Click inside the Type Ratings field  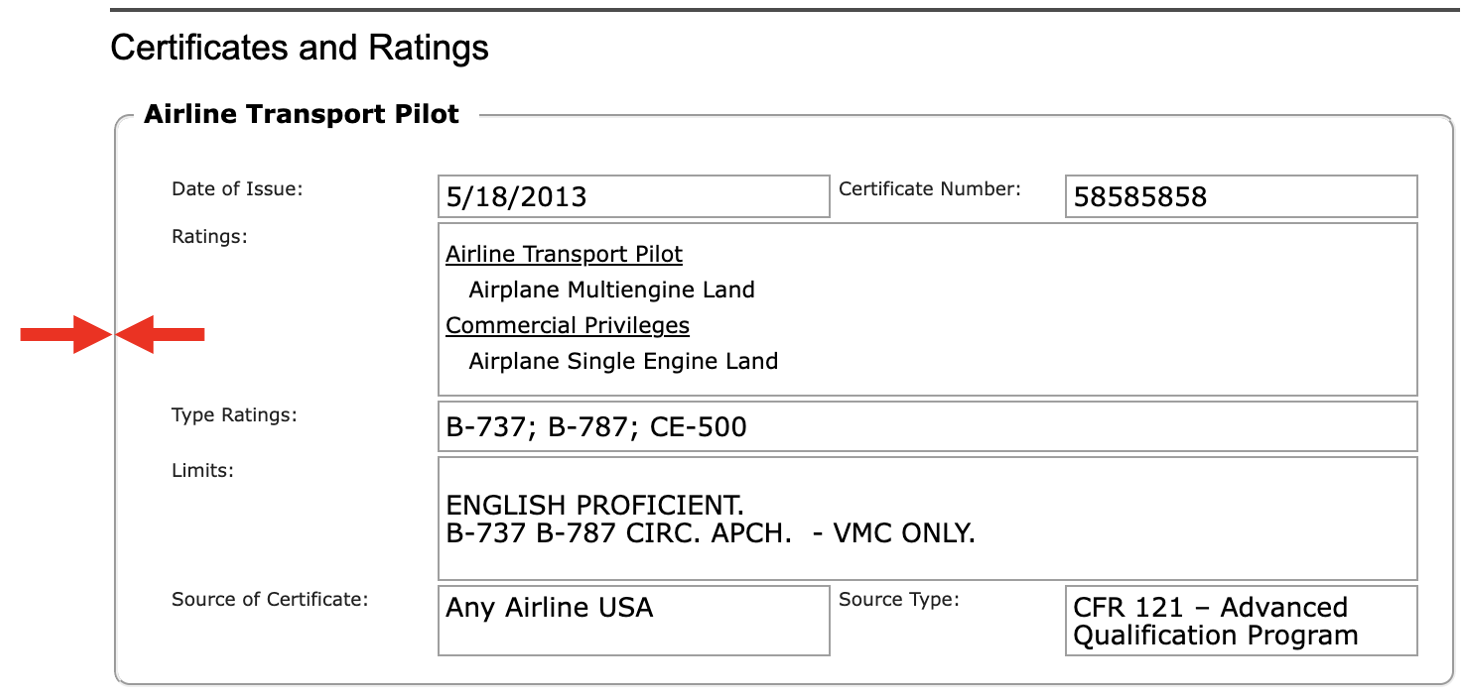click(928, 426)
